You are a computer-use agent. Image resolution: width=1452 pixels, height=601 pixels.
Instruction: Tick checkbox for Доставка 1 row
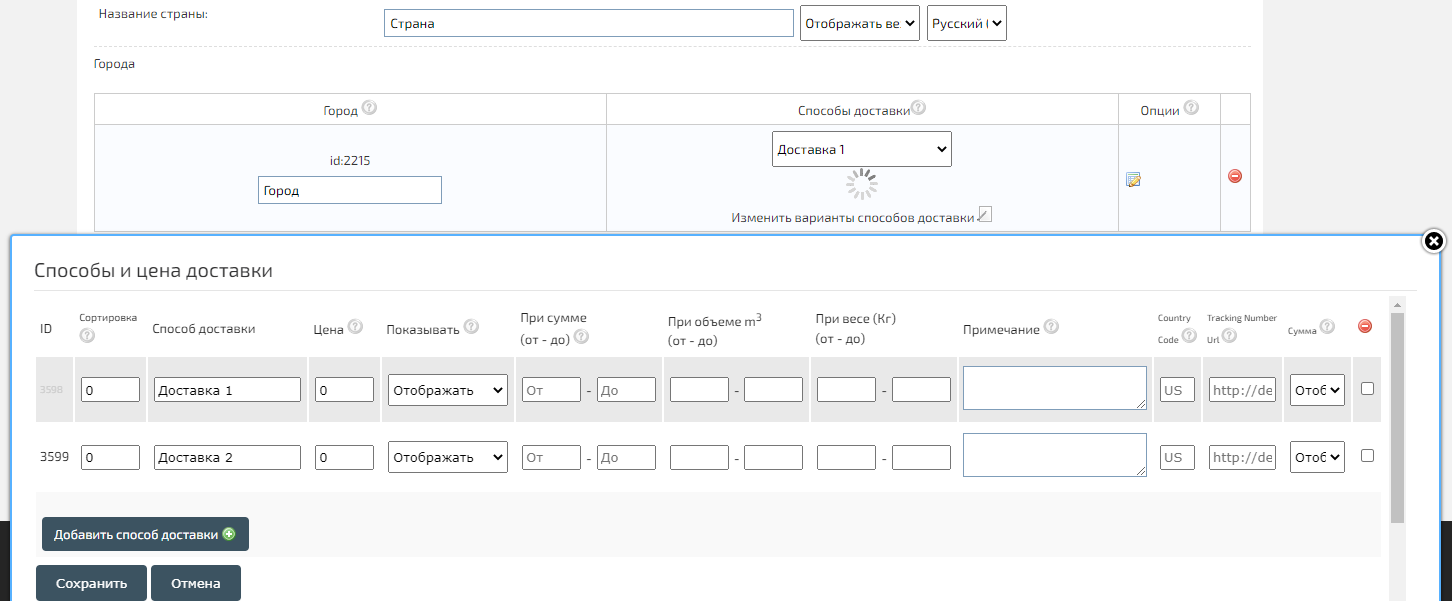(1367, 389)
